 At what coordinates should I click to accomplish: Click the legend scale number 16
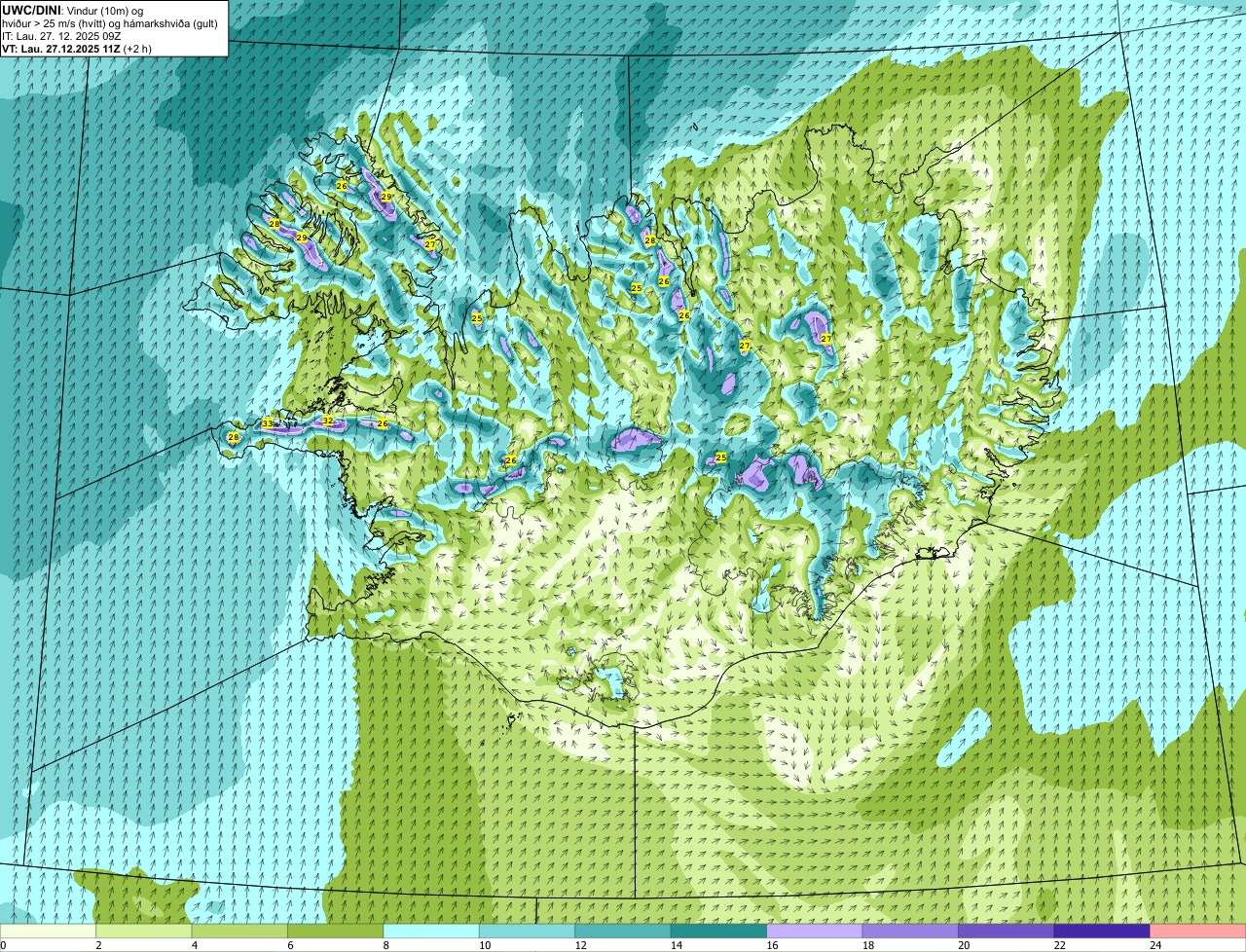pos(772,945)
